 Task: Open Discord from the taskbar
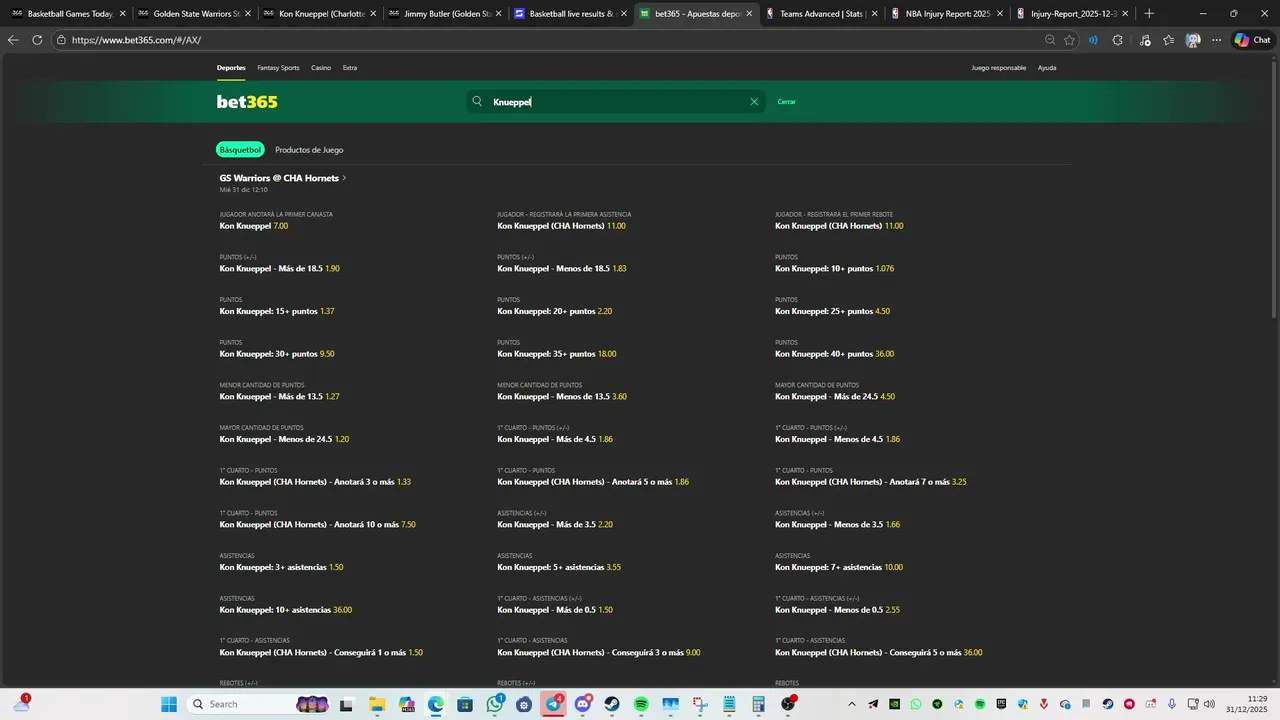[583, 704]
